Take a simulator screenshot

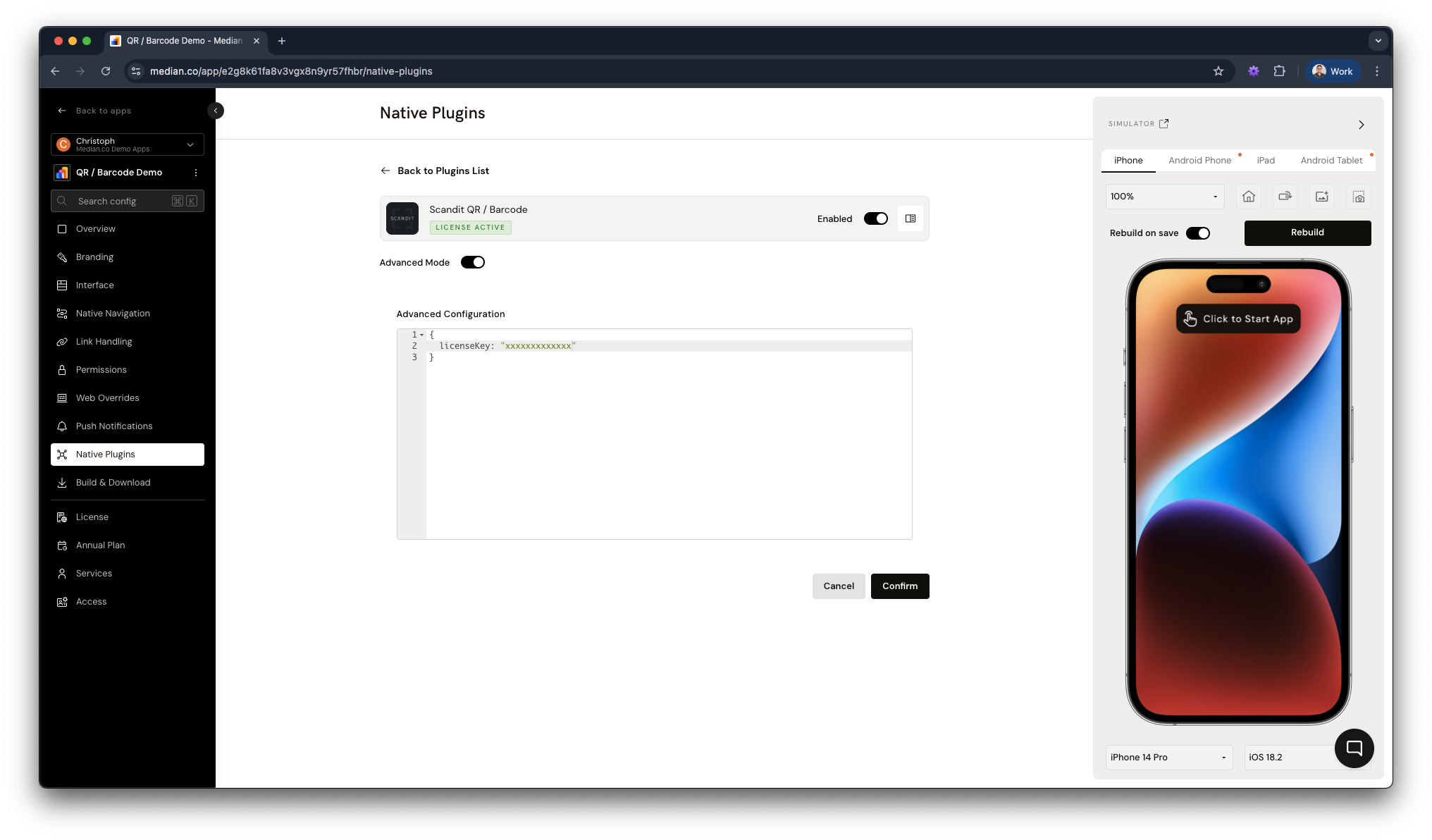(1359, 197)
